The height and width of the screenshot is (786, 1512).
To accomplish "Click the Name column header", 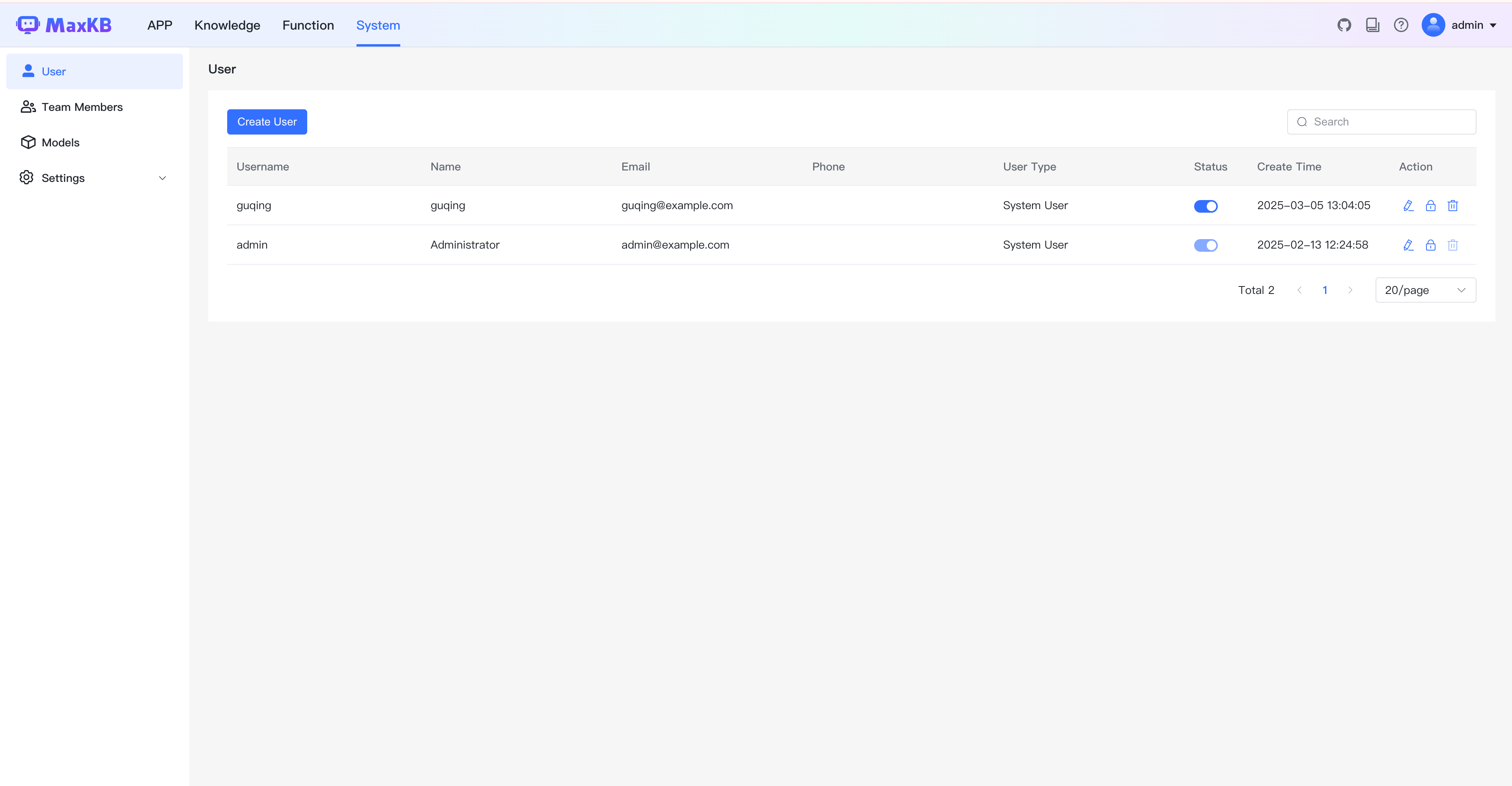I will [x=446, y=167].
